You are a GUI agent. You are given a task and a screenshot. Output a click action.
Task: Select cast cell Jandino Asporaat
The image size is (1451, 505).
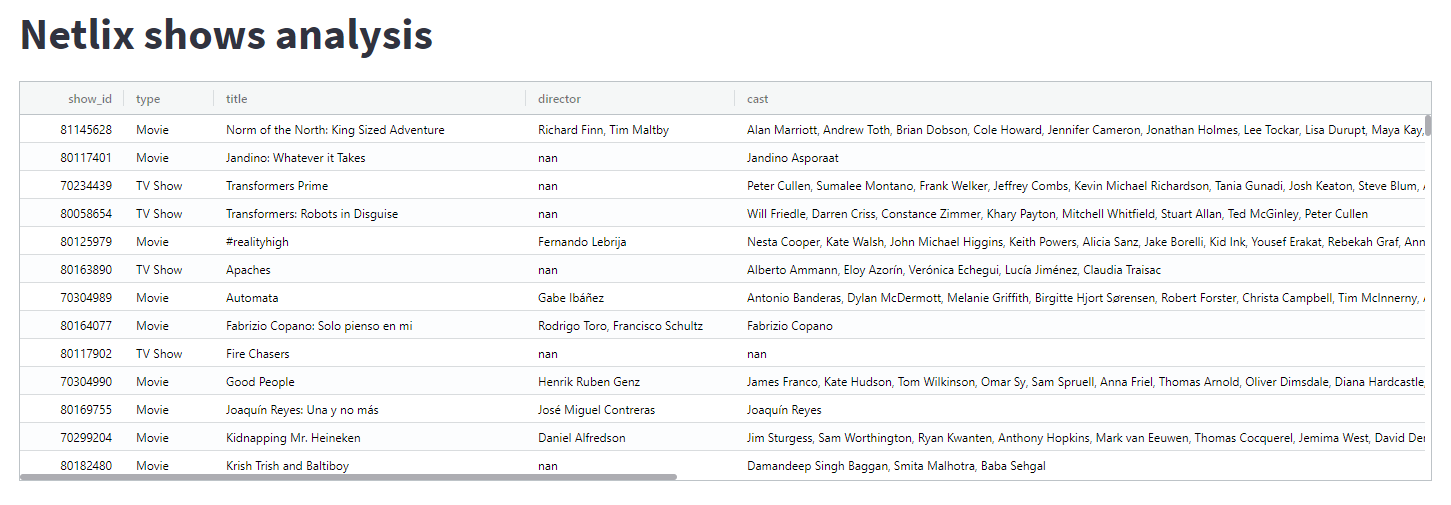tap(1080, 158)
